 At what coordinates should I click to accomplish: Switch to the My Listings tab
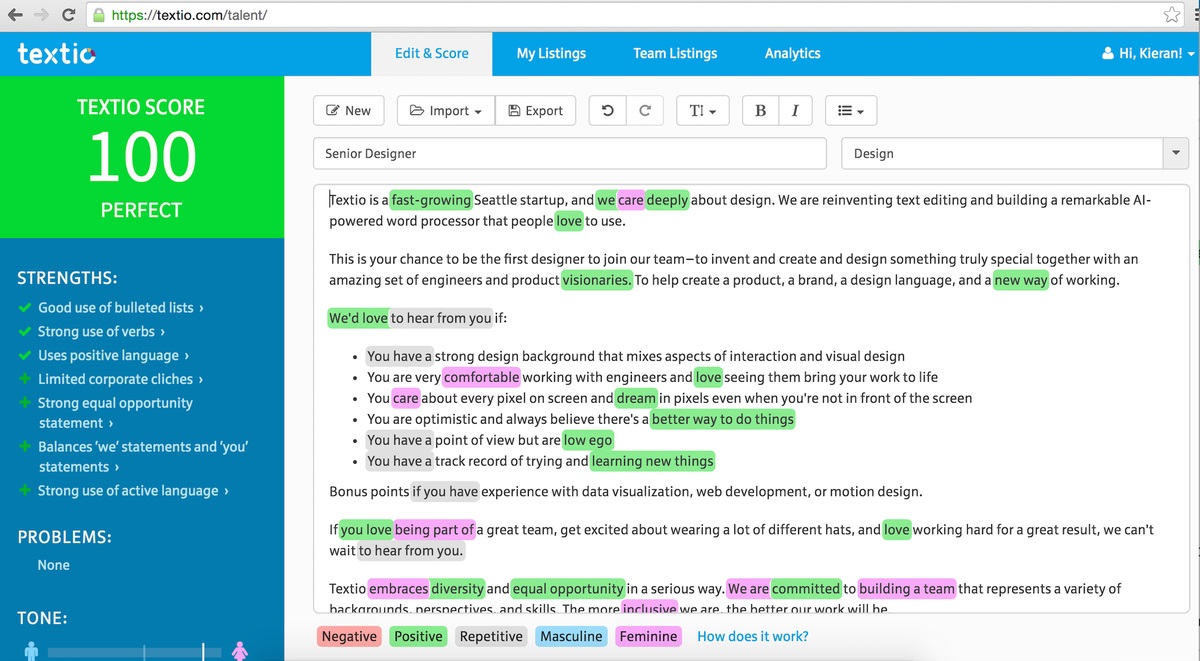tap(551, 53)
